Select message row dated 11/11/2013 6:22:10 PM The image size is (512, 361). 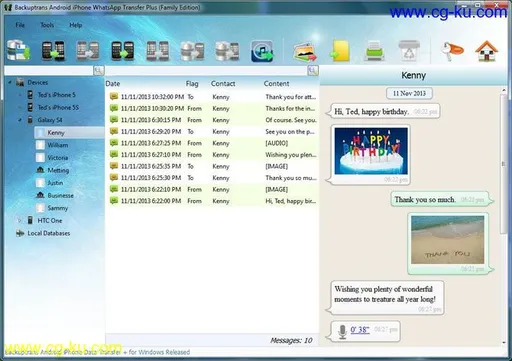click(x=212, y=189)
